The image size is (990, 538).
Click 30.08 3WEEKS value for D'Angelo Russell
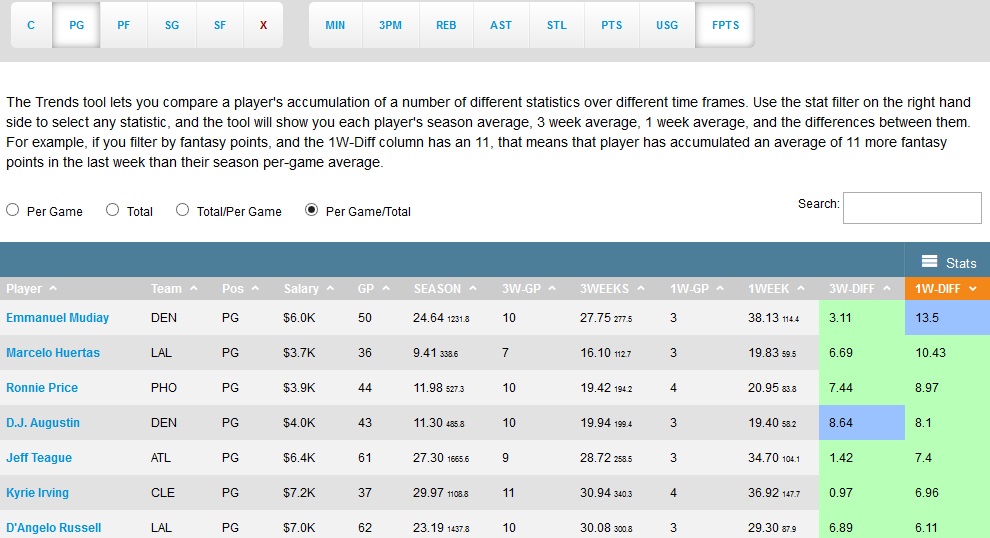tap(595, 527)
